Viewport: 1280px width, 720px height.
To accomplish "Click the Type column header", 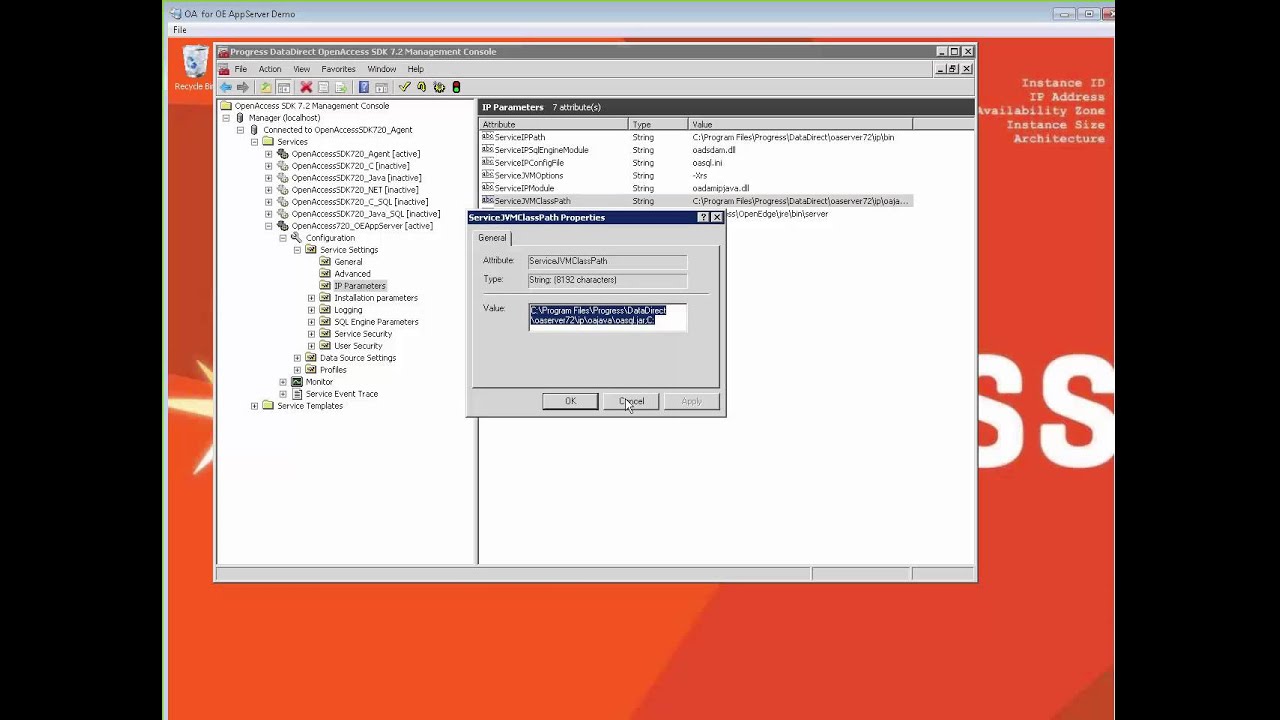I will point(658,124).
